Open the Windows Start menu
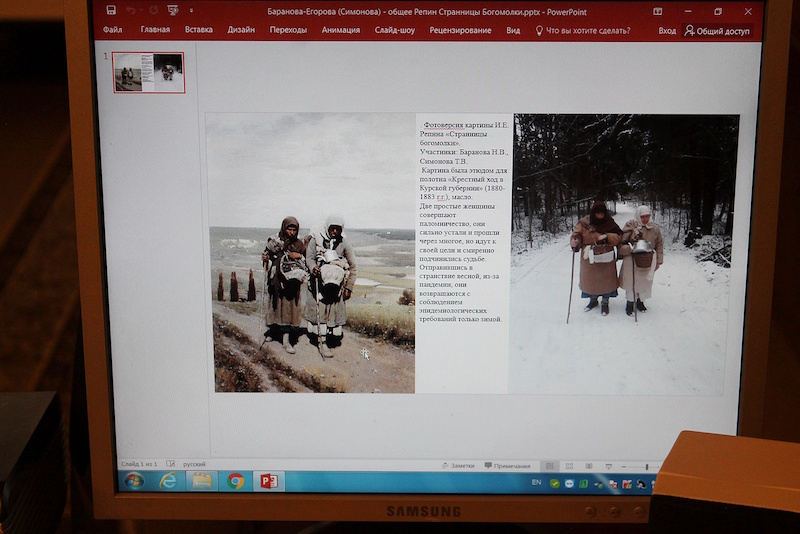800x534 pixels. [x=134, y=480]
